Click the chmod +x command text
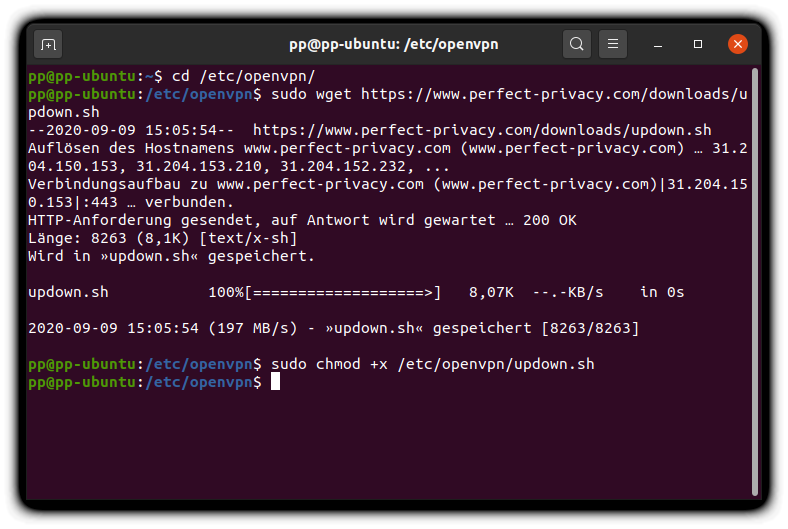Screen dimensions: 788x529 [433, 364]
